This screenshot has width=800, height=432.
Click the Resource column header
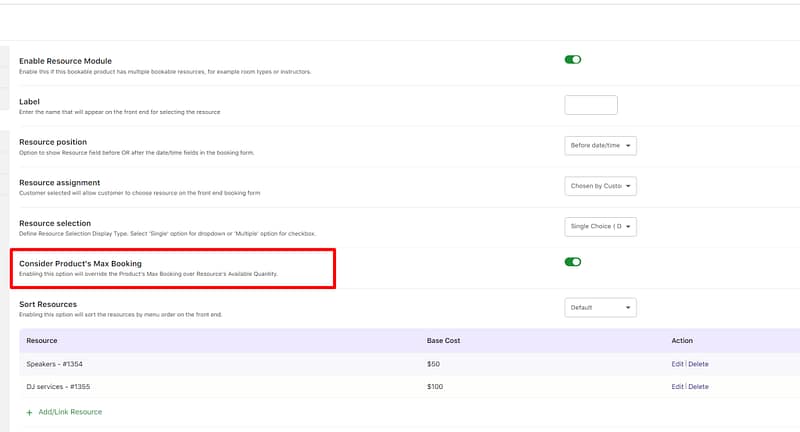42,341
